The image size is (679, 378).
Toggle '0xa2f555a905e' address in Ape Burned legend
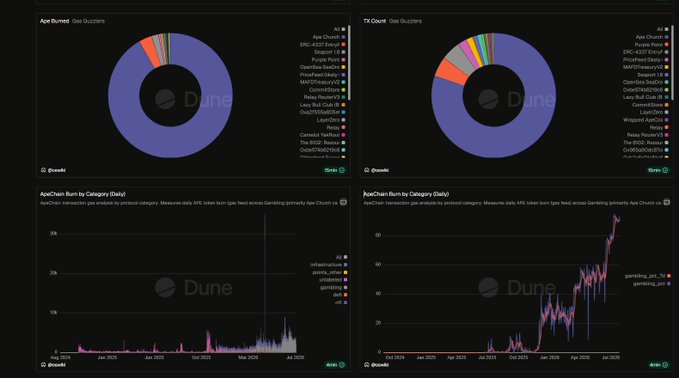pyautogui.click(x=323, y=112)
